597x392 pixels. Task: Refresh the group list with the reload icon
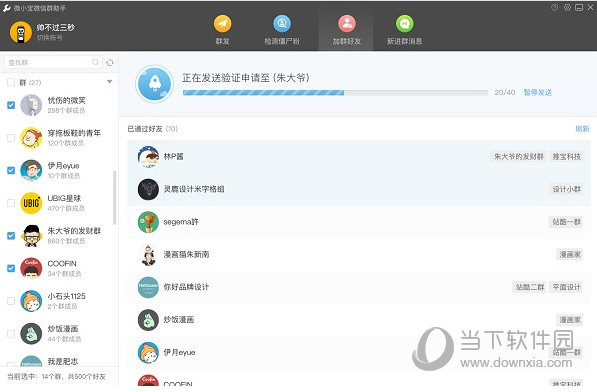point(110,62)
